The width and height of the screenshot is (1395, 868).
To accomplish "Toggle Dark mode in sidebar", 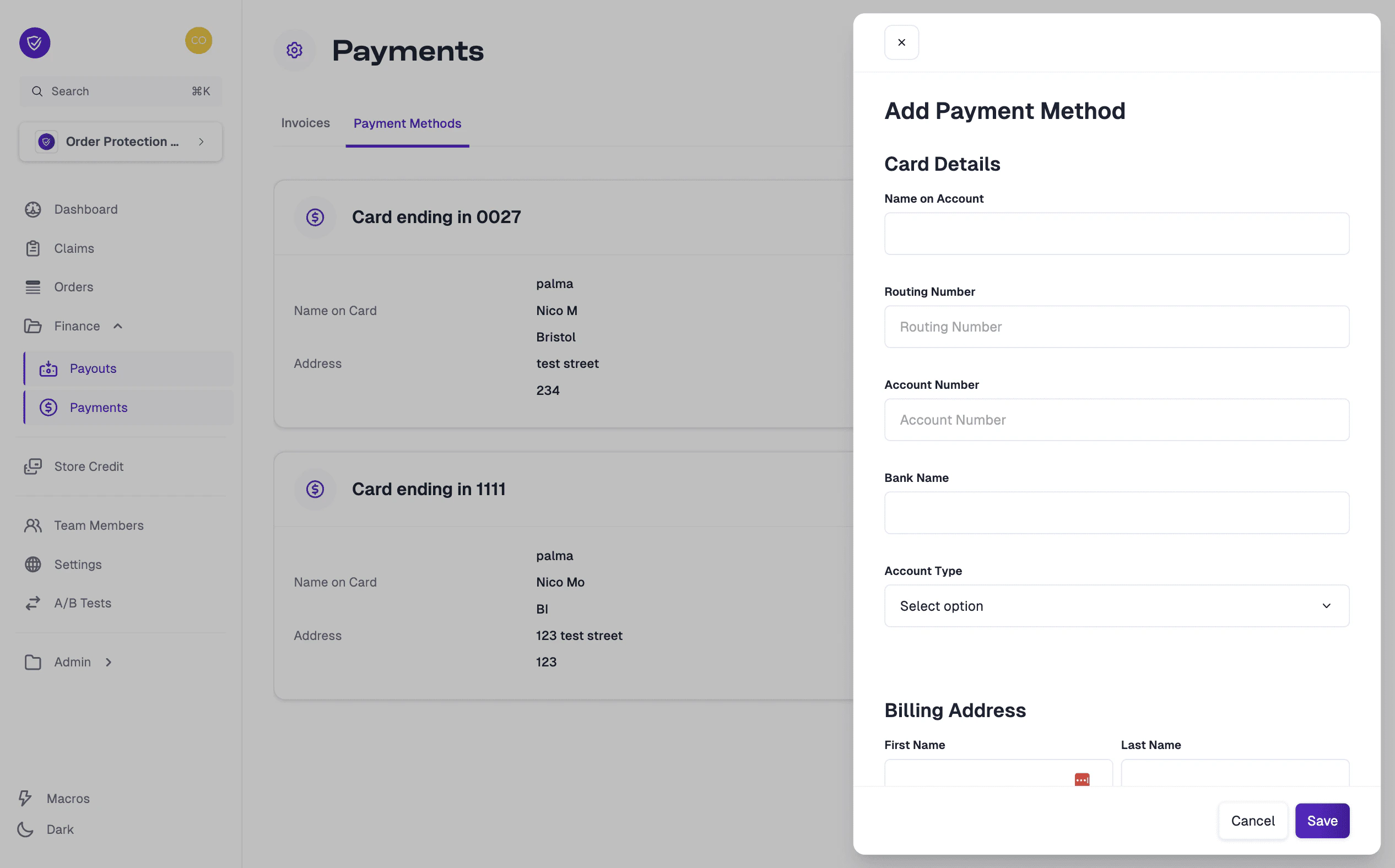I will 24,829.
